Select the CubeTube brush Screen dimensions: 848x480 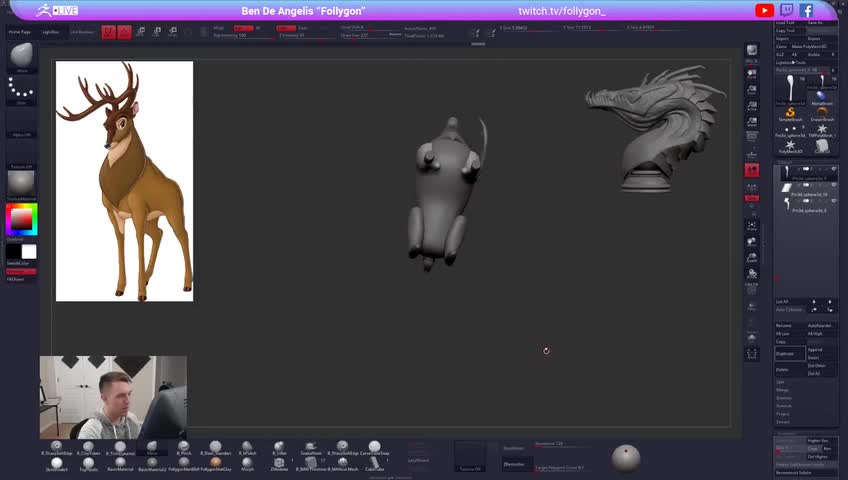click(374, 464)
